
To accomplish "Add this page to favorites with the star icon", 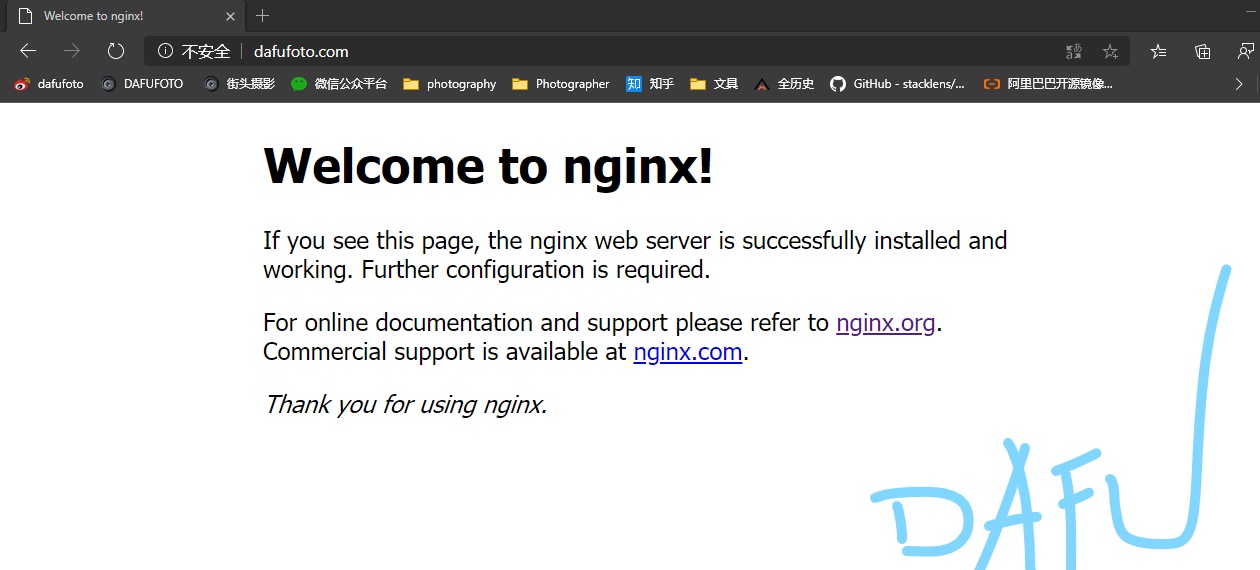I will [1110, 51].
